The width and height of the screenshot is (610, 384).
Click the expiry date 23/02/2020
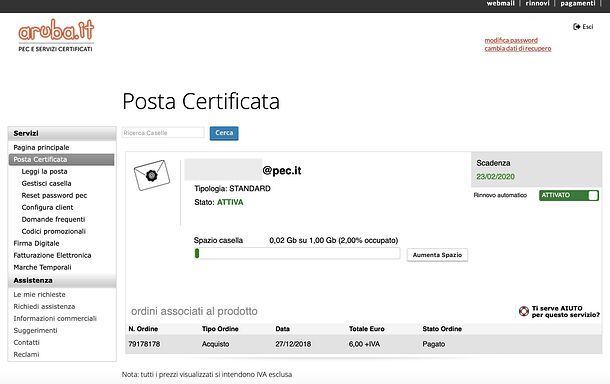coord(495,177)
